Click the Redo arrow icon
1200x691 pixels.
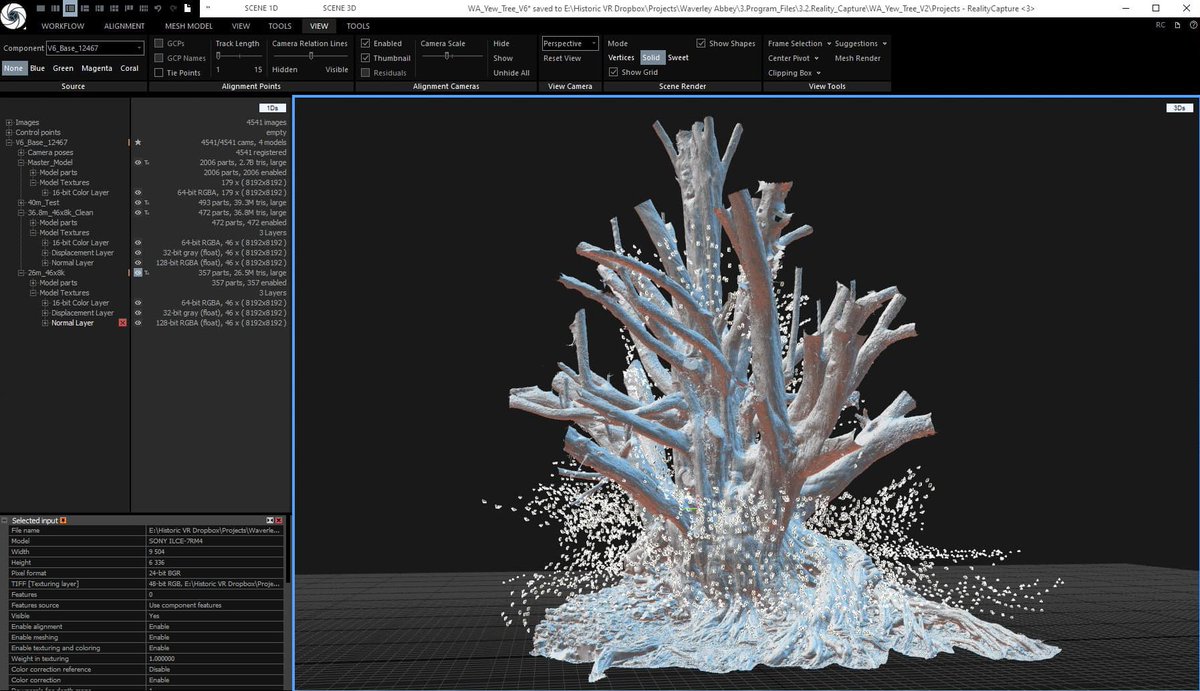pyautogui.click(x=173, y=9)
